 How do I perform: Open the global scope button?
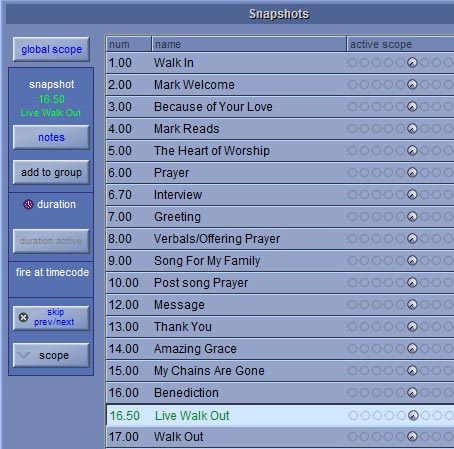point(51,49)
